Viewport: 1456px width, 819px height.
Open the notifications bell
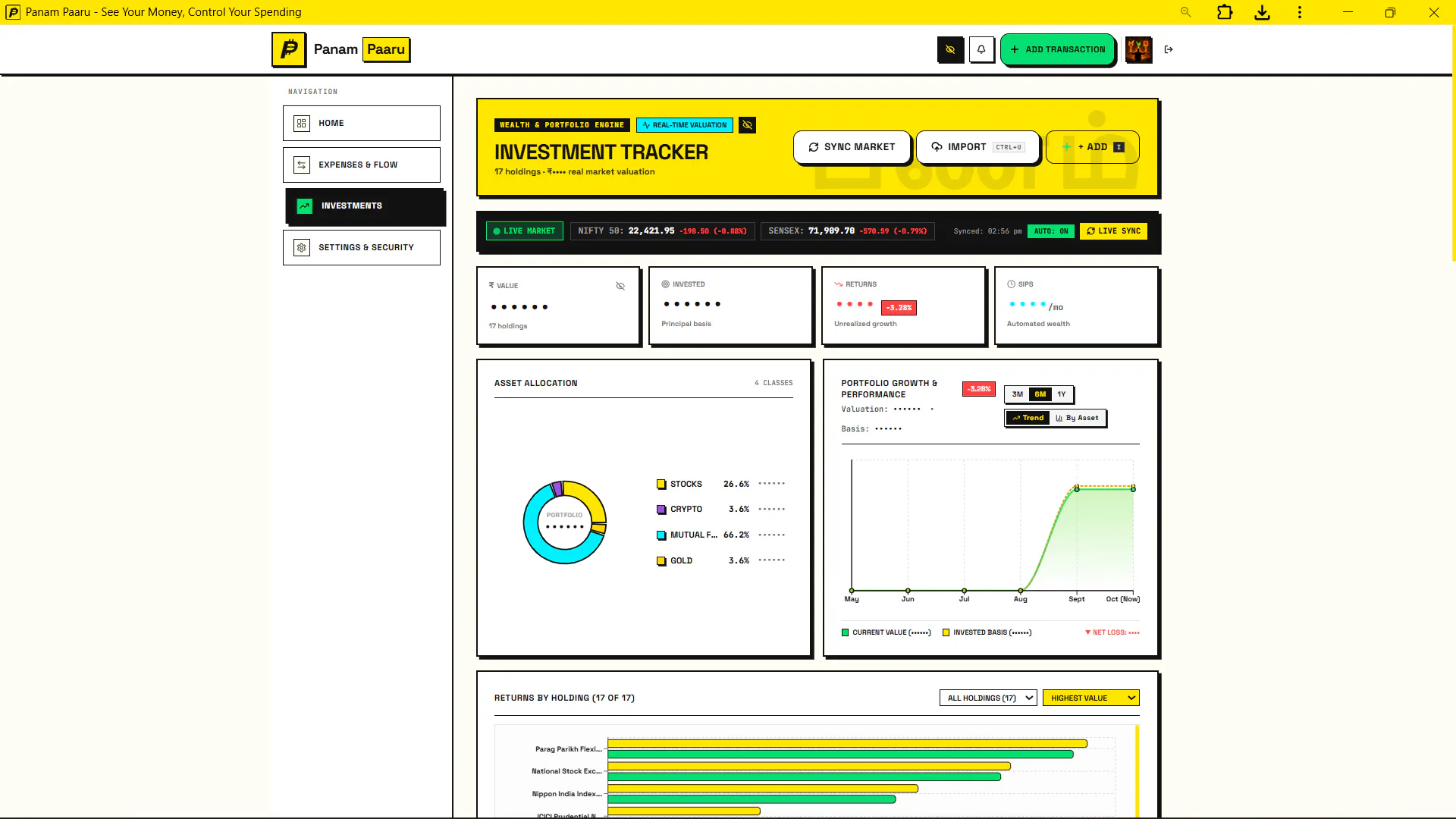981,49
